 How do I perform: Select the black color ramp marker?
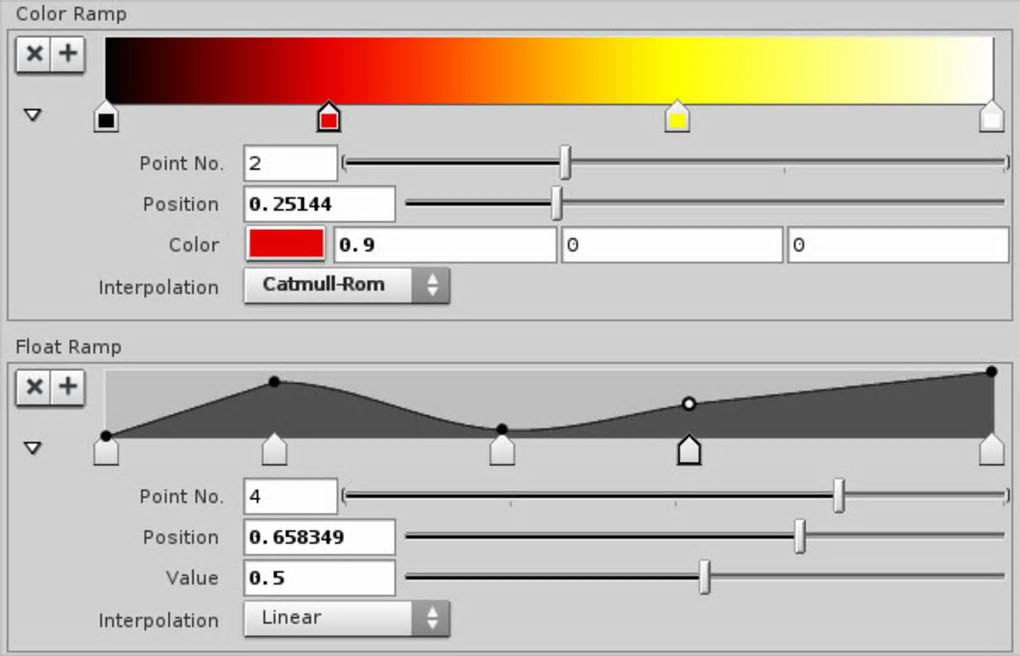click(x=106, y=116)
